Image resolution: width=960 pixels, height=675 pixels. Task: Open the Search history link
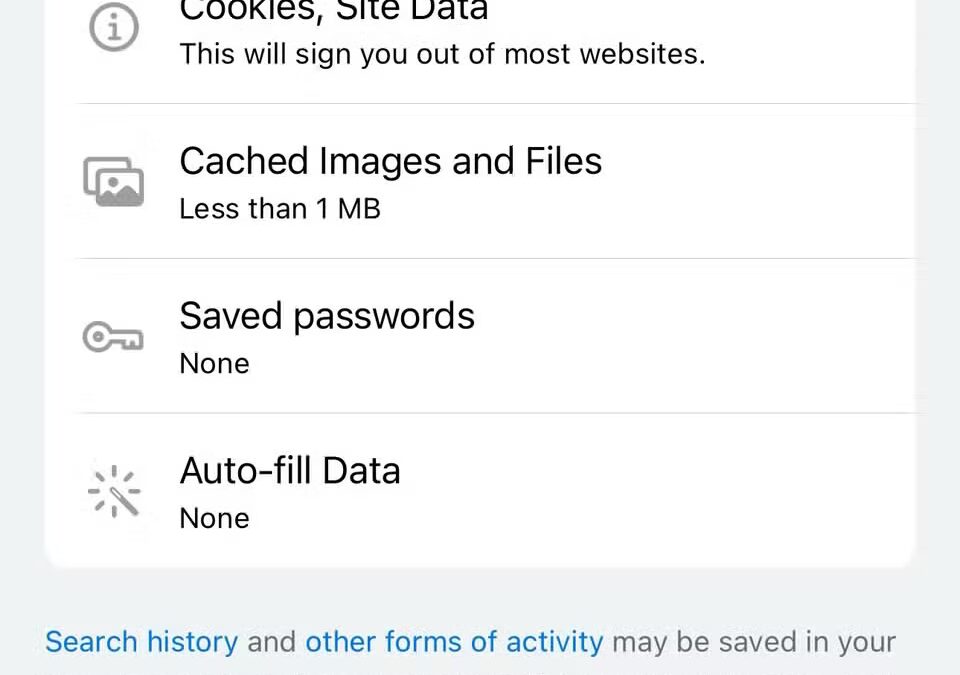pos(140,641)
